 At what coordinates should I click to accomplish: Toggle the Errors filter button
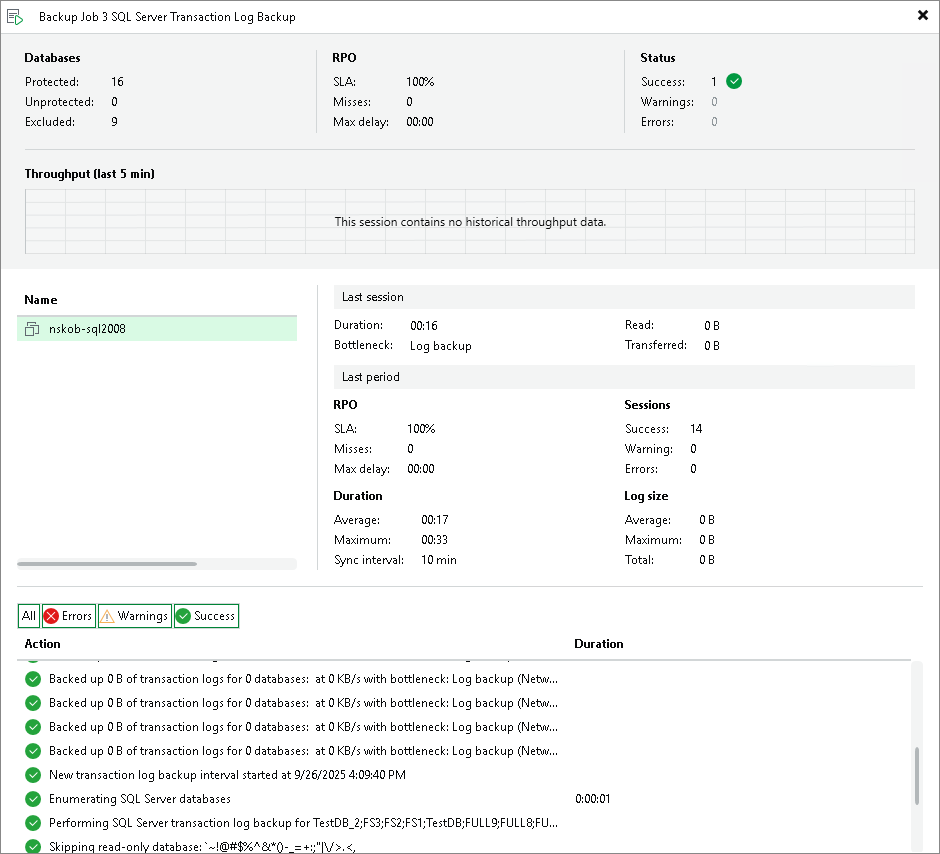(69, 616)
